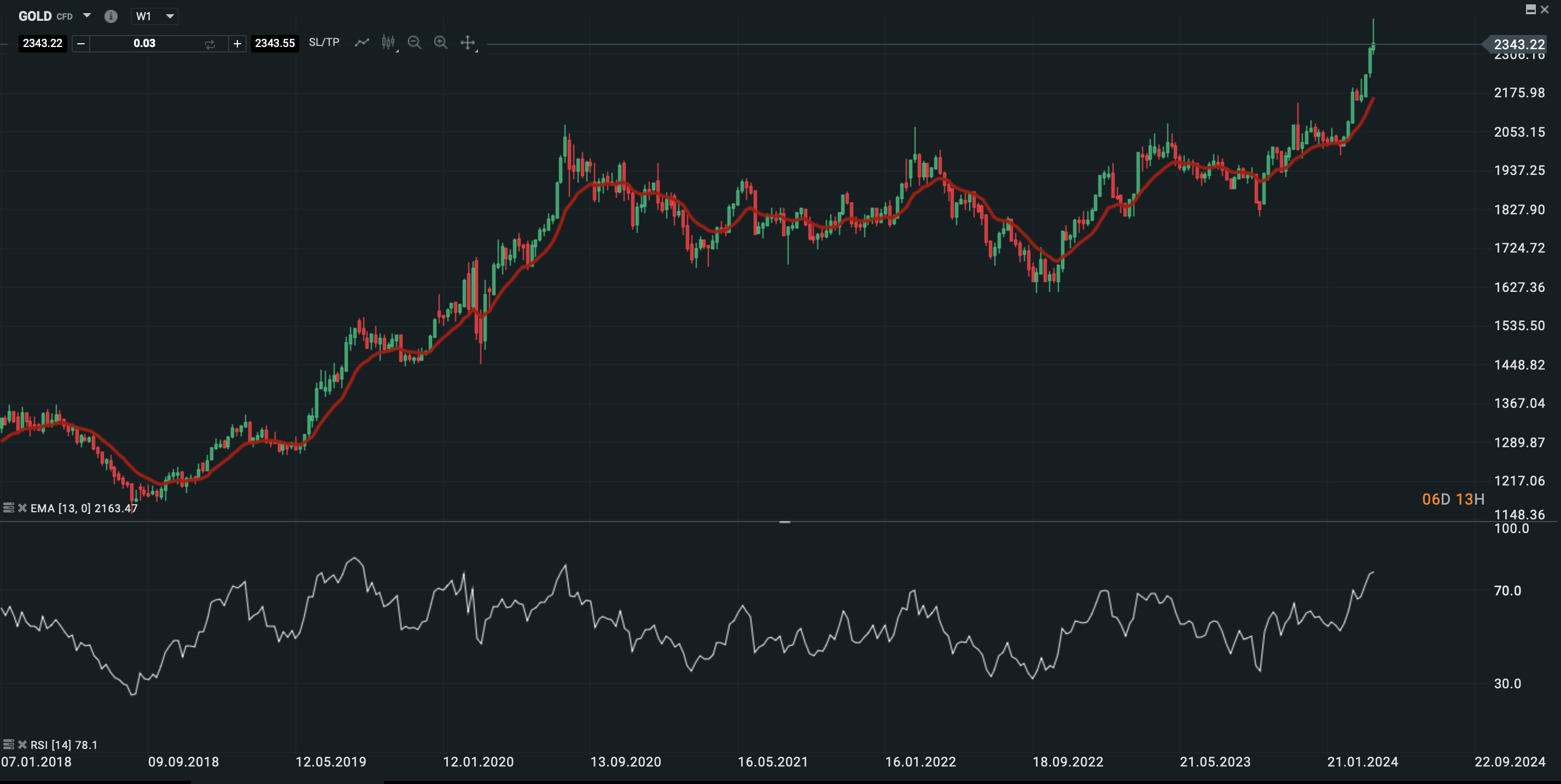Click the 0.03 volume input field
The height and width of the screenshot is (784, 1561).
[x=144, y=44]
